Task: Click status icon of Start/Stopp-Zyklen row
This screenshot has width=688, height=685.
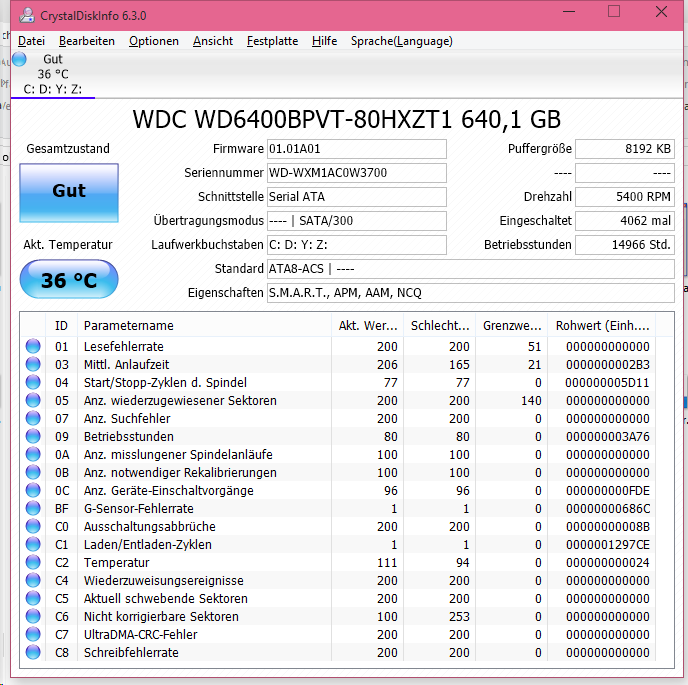Action: click(33, 382)
